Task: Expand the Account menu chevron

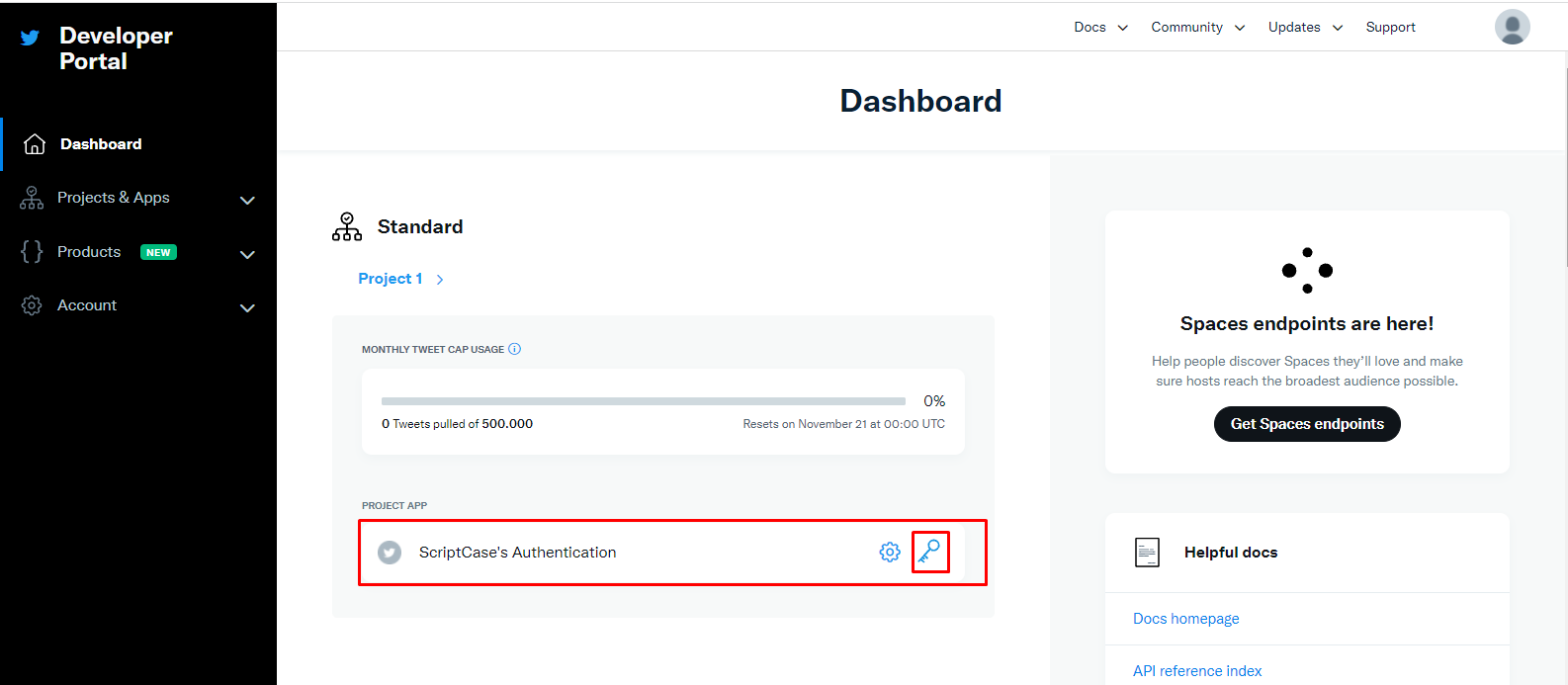Action: pos(247,307)
